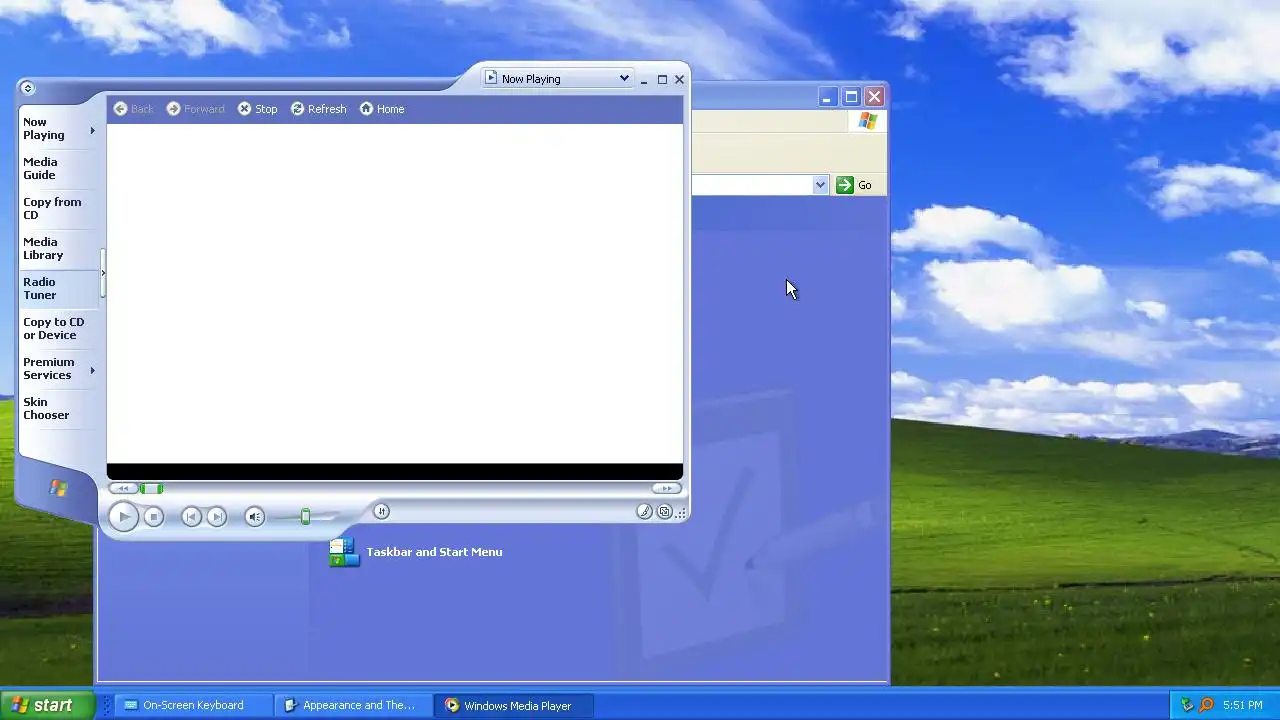
Task: Click the skin paintbrush icon
Action: point(644,512)
